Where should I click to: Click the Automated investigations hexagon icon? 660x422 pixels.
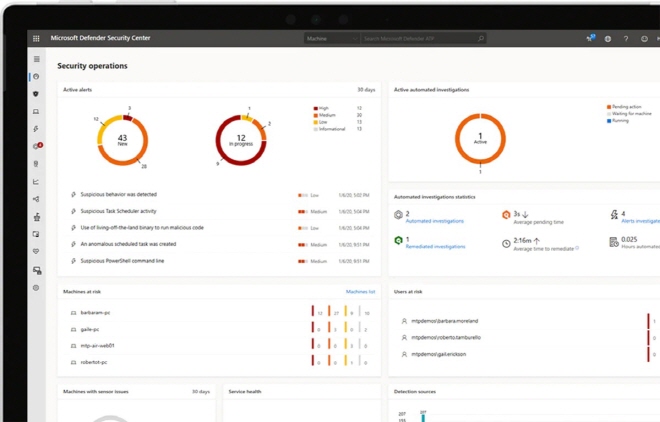click(x=398, y=215)
